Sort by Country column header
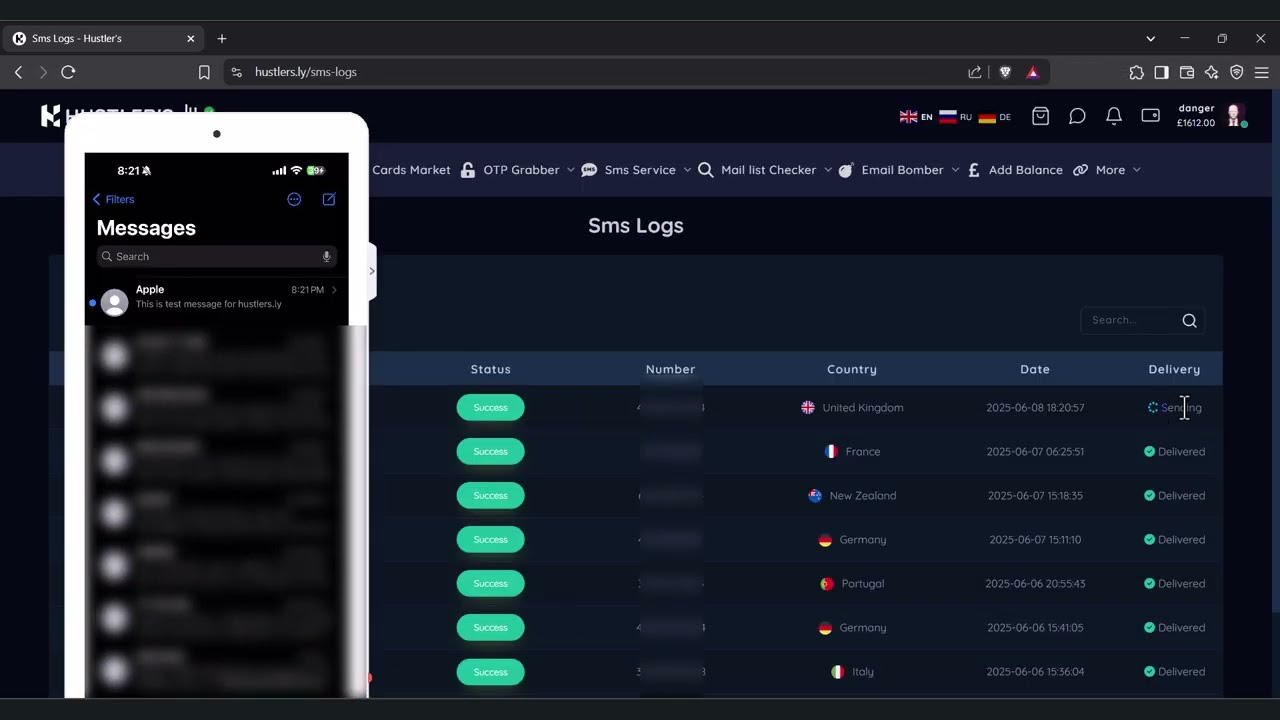The width and height of the screenshot is (1280, 720). [x=852, y=369]
